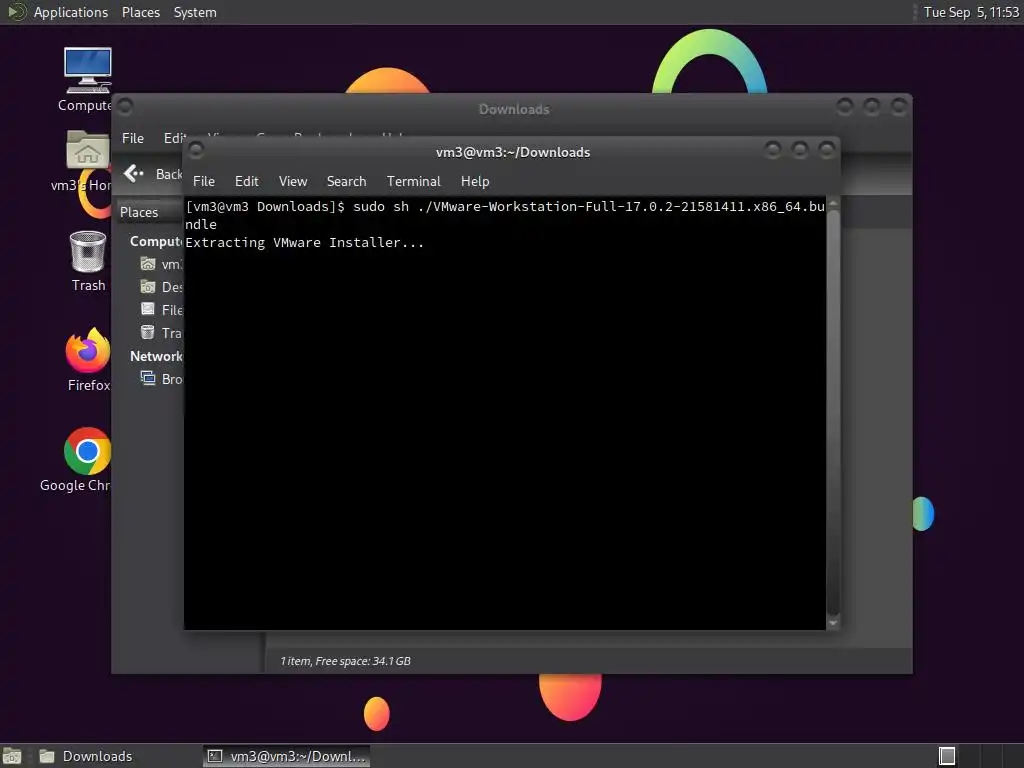This screenshot has height=768, width=1024.
Task: Open the Applications menu in top panel
Action: coord(71,12)
